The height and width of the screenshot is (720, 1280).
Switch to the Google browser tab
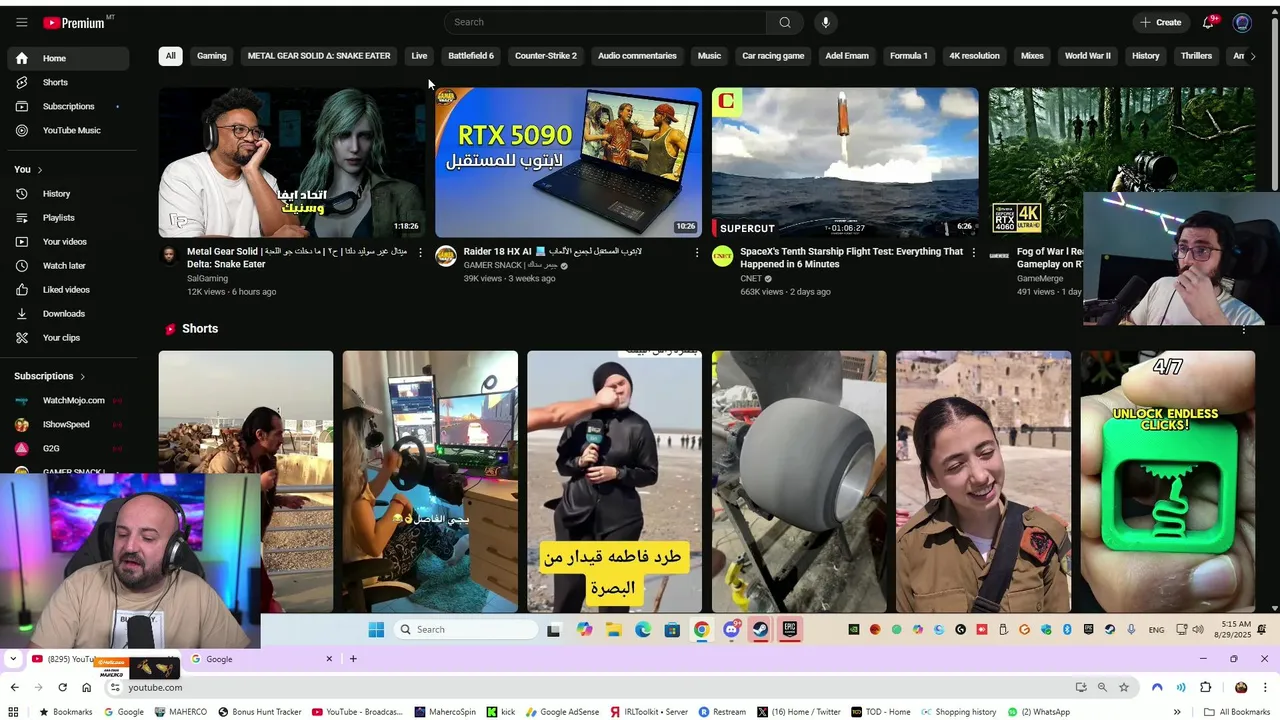tap(262, 659)
